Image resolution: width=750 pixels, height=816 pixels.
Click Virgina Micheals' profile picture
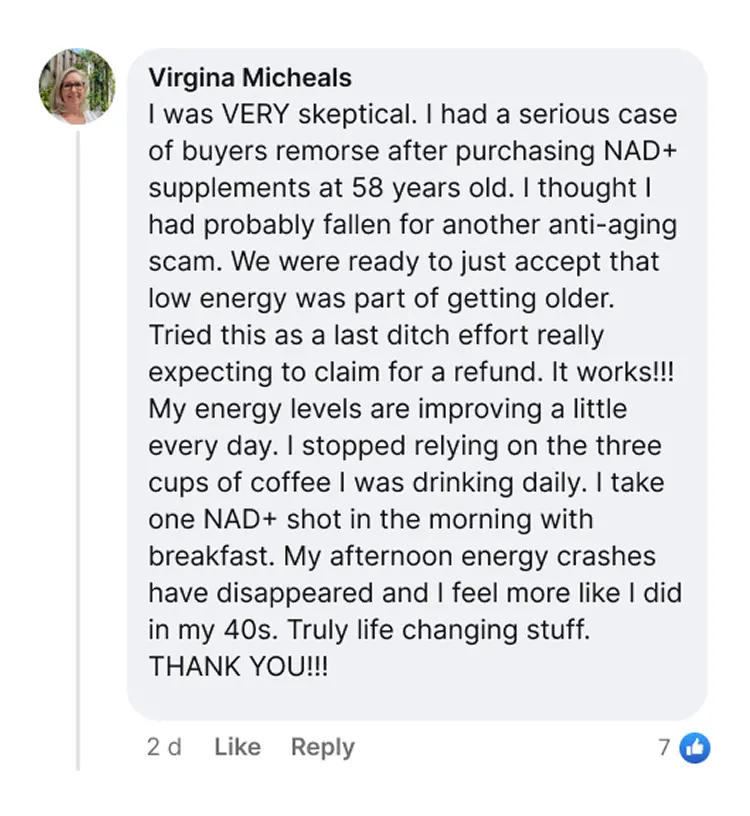(x=77, y=86)
